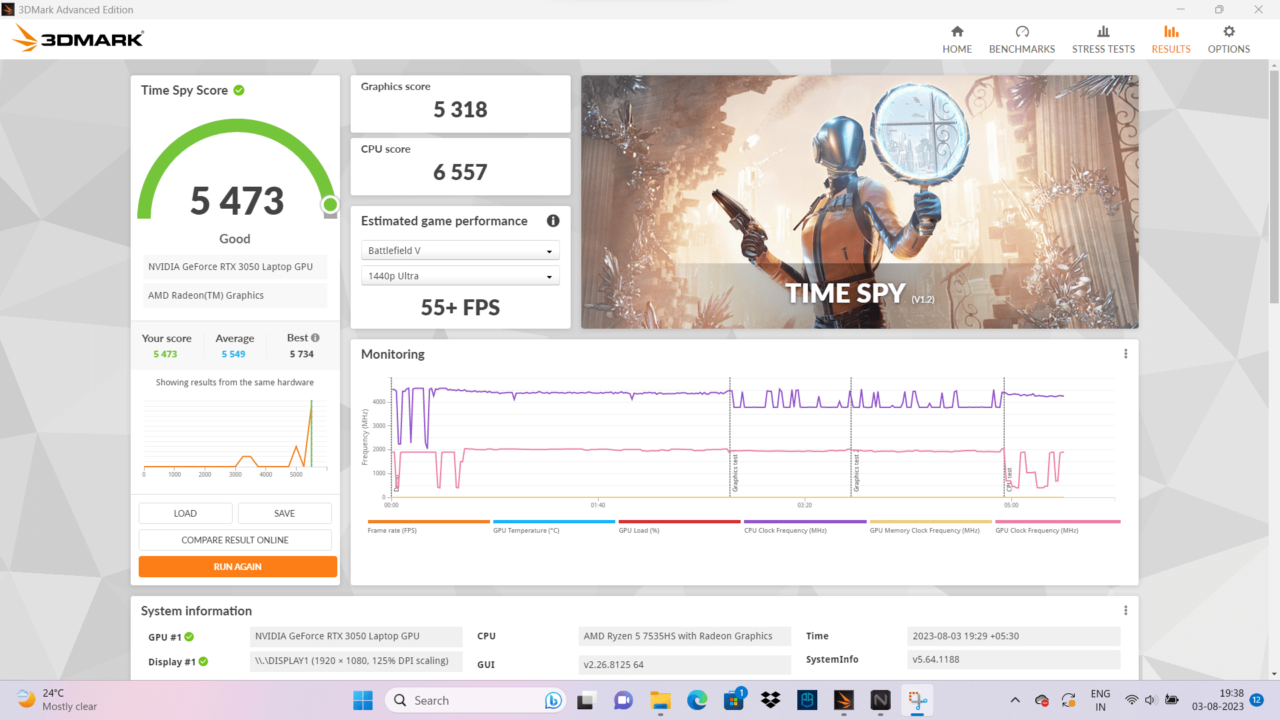Image resolution: width=1280 pixels, height=720 pixels.
Task: Click the orange RUN AGAIN button
Action: (237, 566)
